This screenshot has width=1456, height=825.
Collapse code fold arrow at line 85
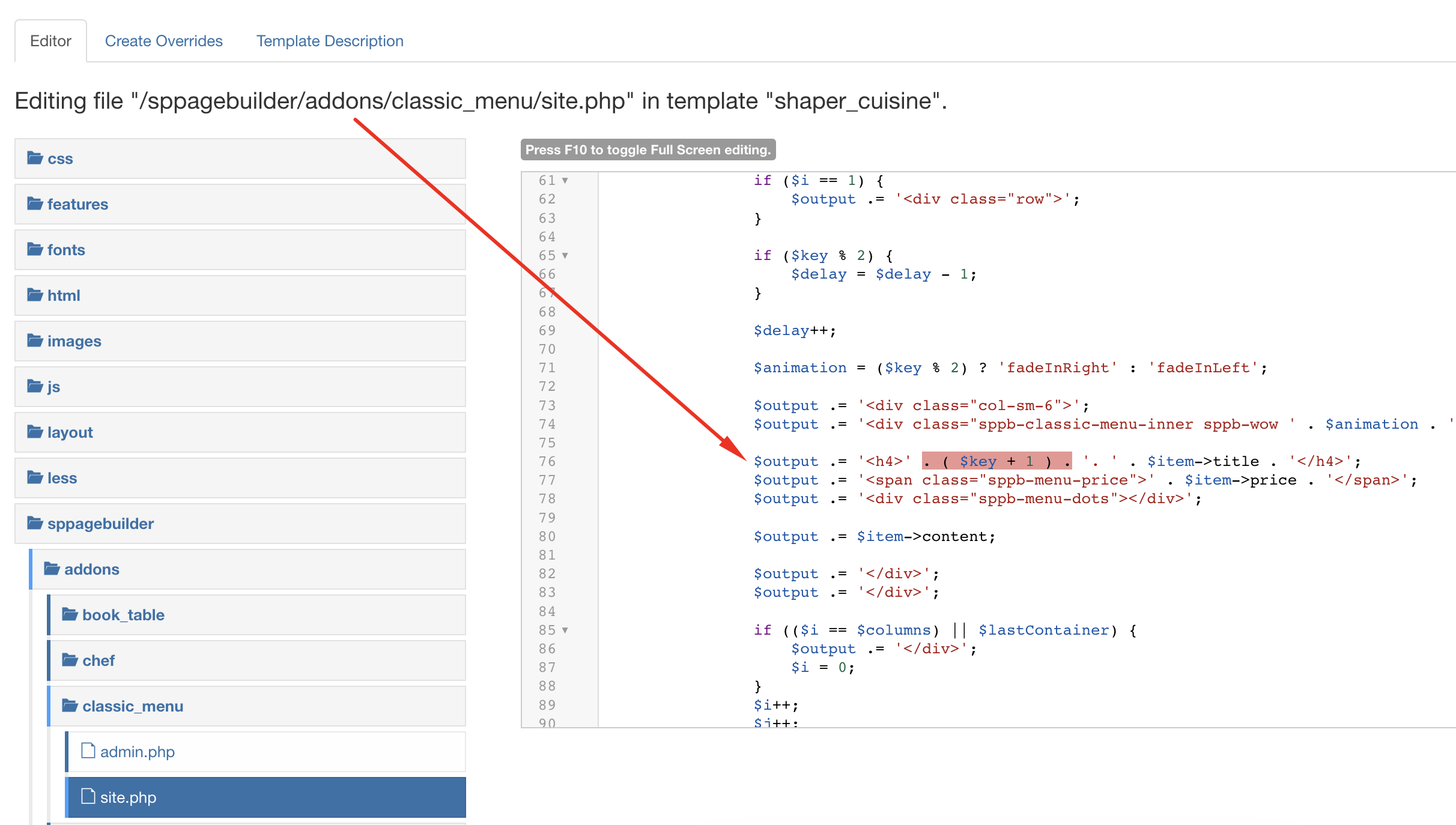[565, 630]
